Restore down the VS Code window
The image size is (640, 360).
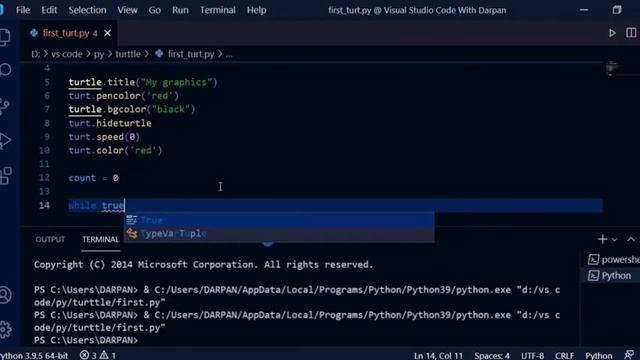tap(617, 10)
